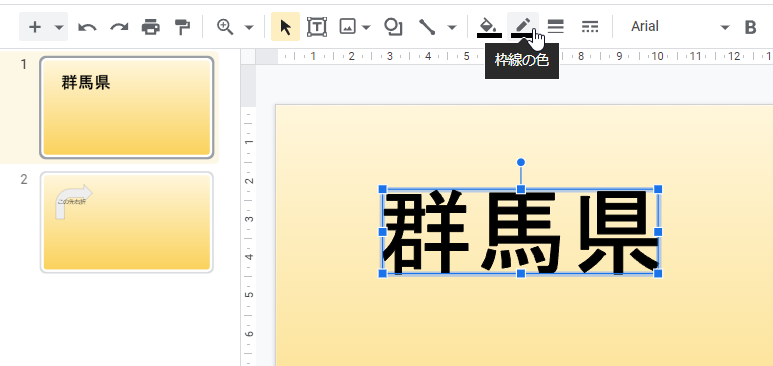Redo the last action
This screenshot has width=773, height=366.
tap(119, 27)
